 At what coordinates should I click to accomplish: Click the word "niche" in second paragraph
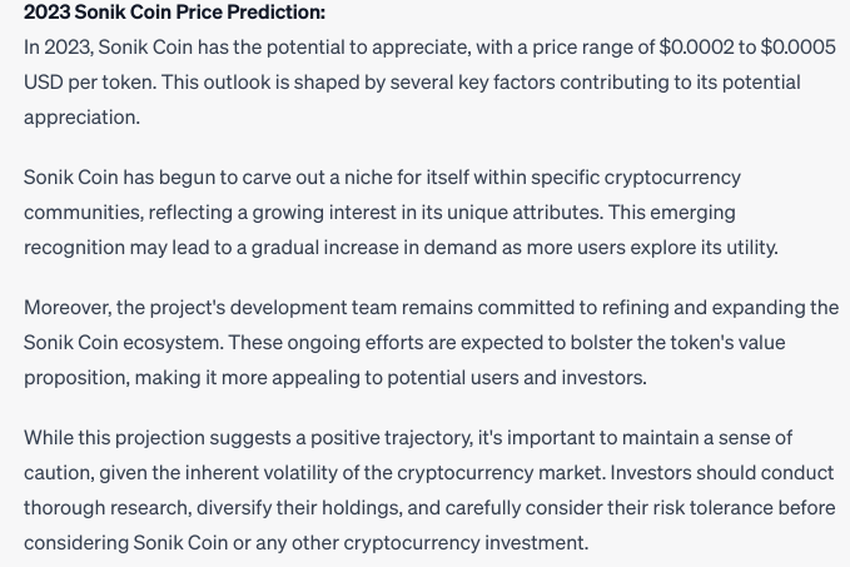pos(368,177)
